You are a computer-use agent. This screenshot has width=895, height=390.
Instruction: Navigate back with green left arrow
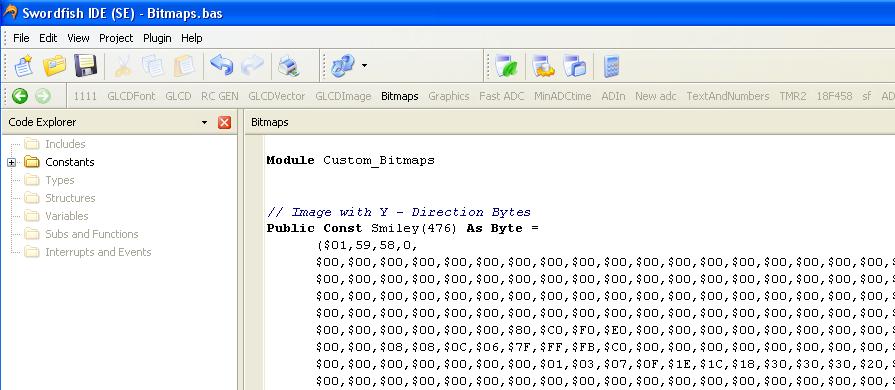[x=20, y=96]
